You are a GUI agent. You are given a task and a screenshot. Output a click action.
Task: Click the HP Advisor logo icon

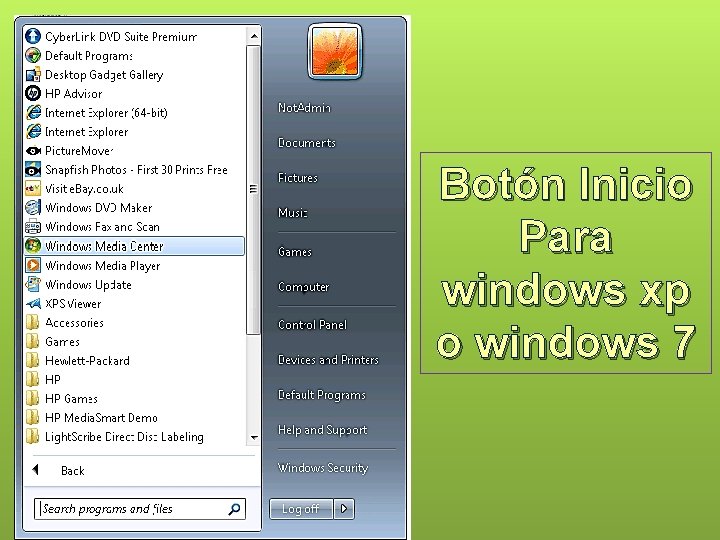coord(33,93)
